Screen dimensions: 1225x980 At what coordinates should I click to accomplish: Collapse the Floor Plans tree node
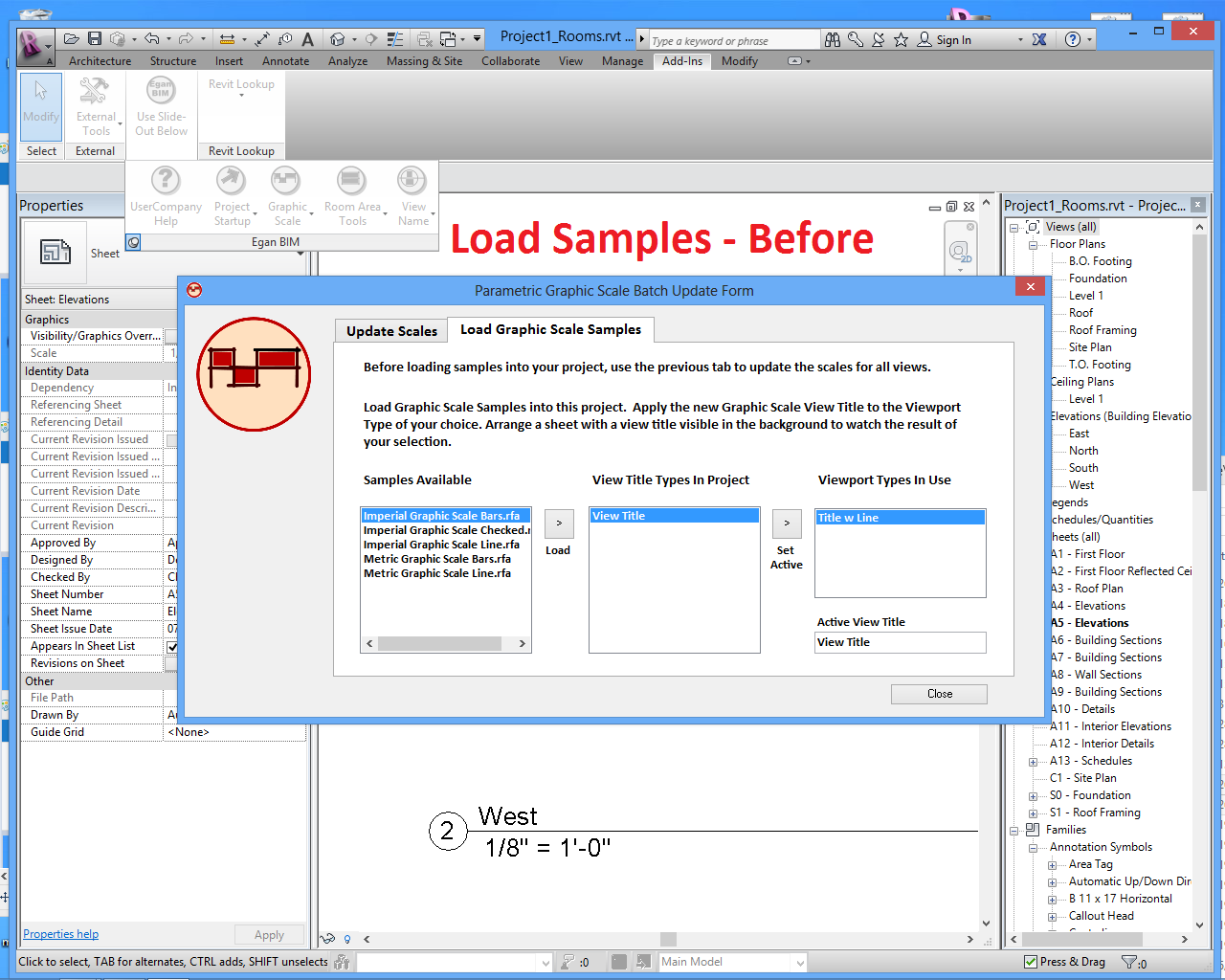(x=1033, y=245)
